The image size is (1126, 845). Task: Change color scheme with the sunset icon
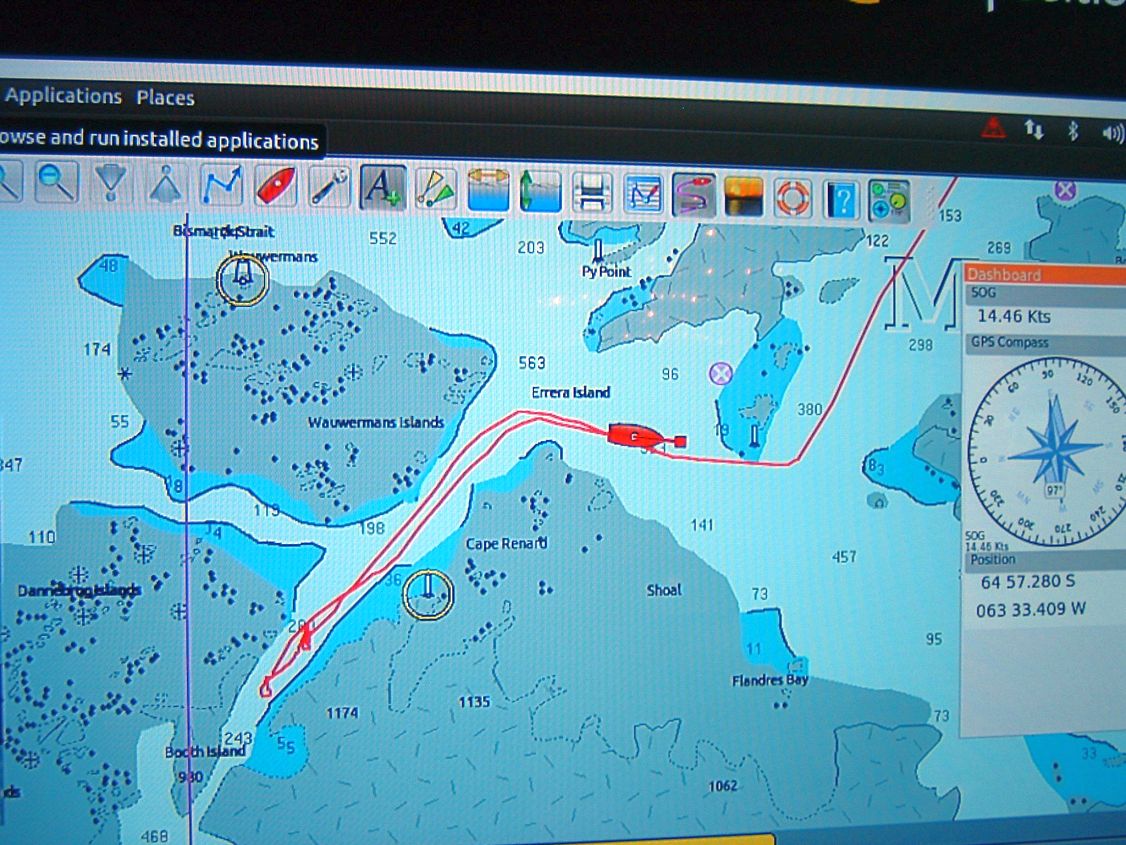[743, 196]
